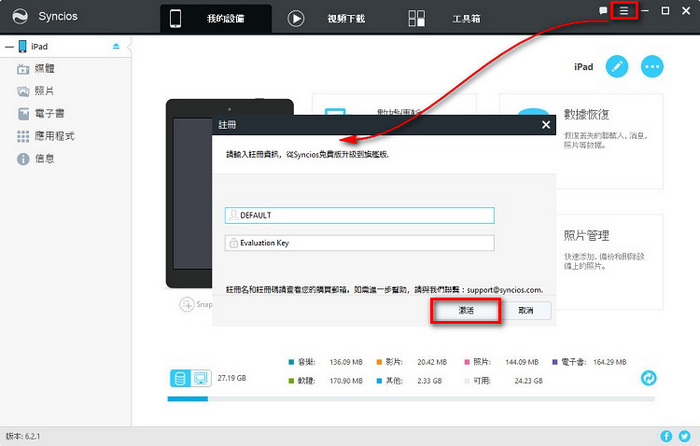Click the 27.19 GB capacity text
700x446 pixels.
point(232,378)
